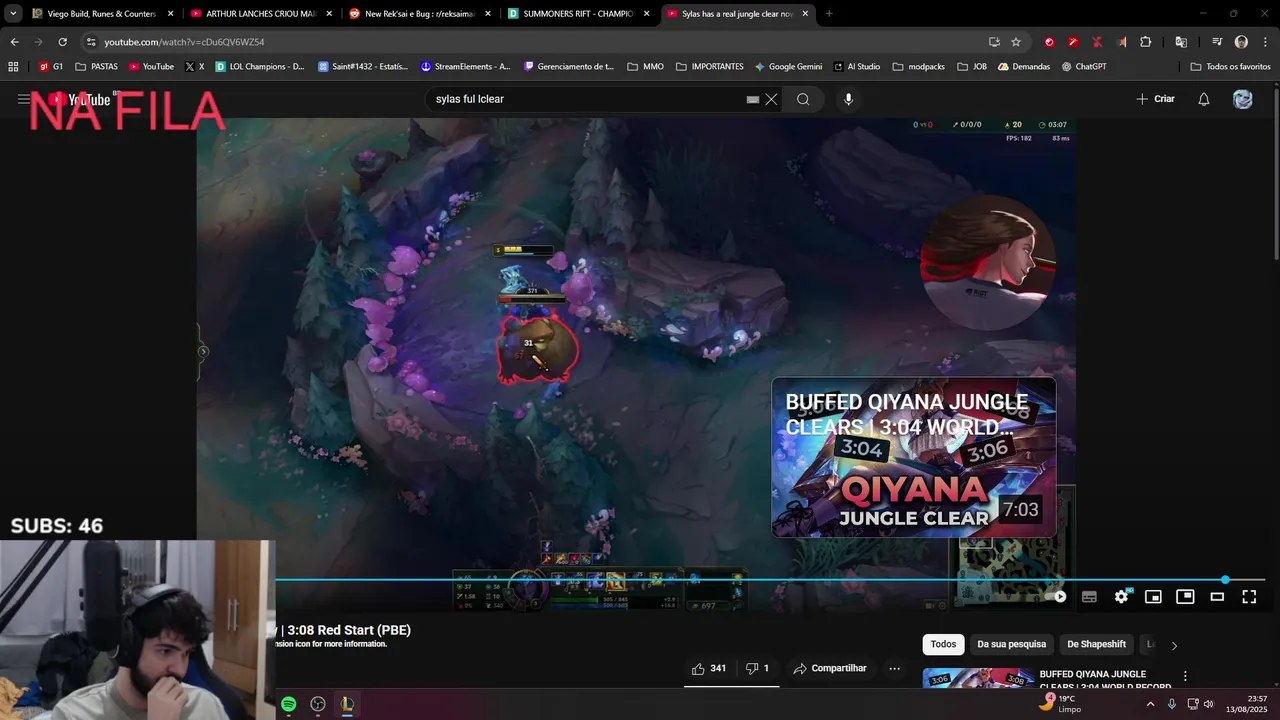The image size is (1280, 720).
Task: Open the media control playlist icon
Action: tap(1217, 42)
